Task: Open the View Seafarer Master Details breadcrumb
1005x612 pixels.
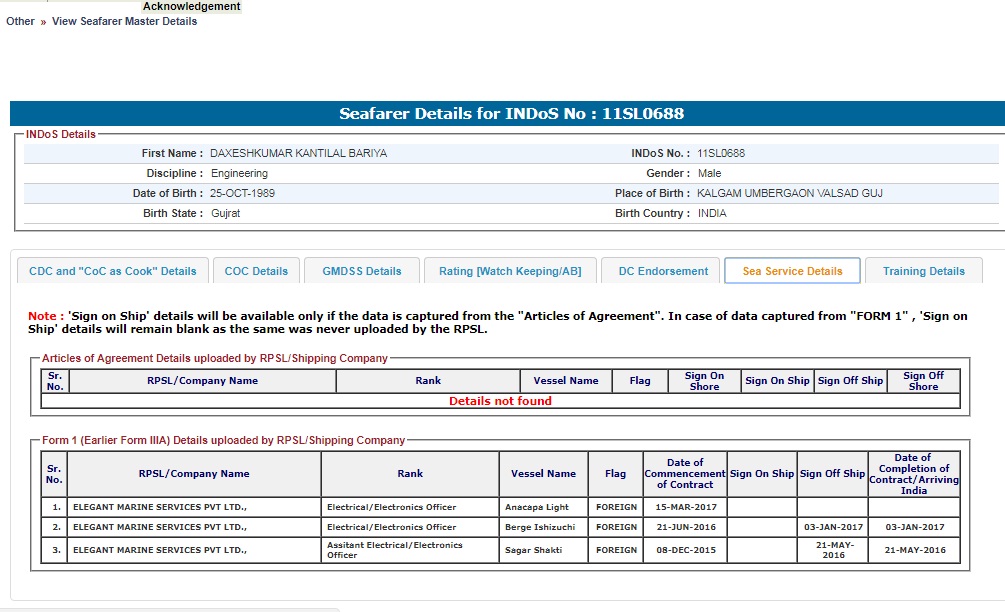Action: 124,21
